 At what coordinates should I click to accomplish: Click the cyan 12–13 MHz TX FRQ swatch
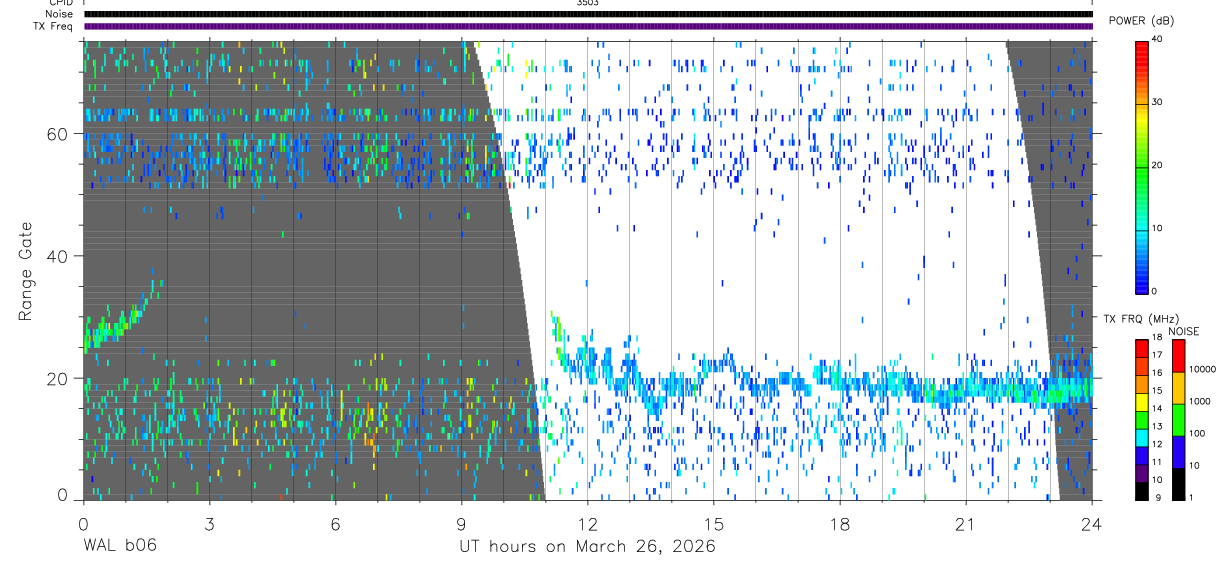point(1141,438)
